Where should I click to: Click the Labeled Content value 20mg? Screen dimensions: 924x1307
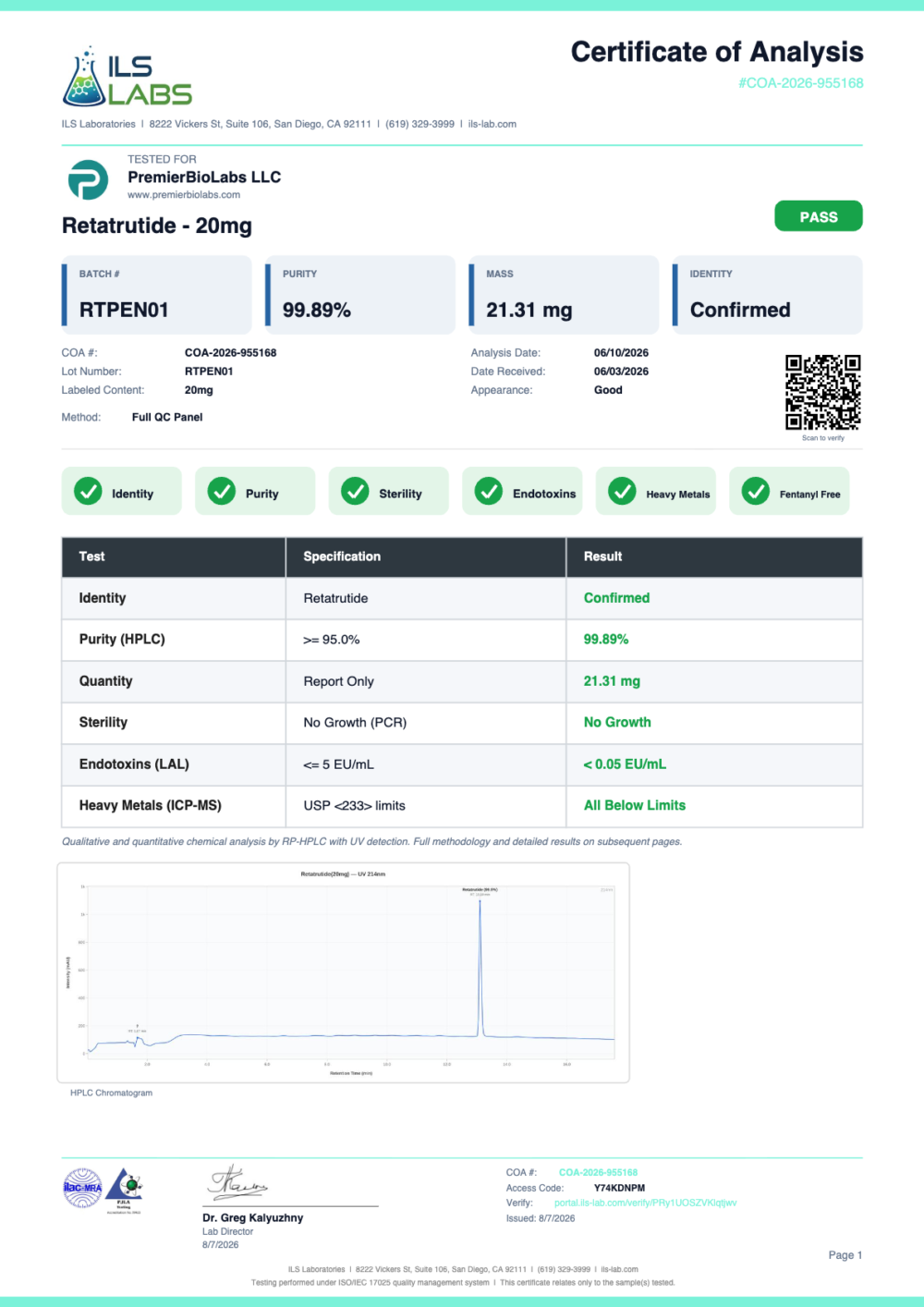point(199,390)
